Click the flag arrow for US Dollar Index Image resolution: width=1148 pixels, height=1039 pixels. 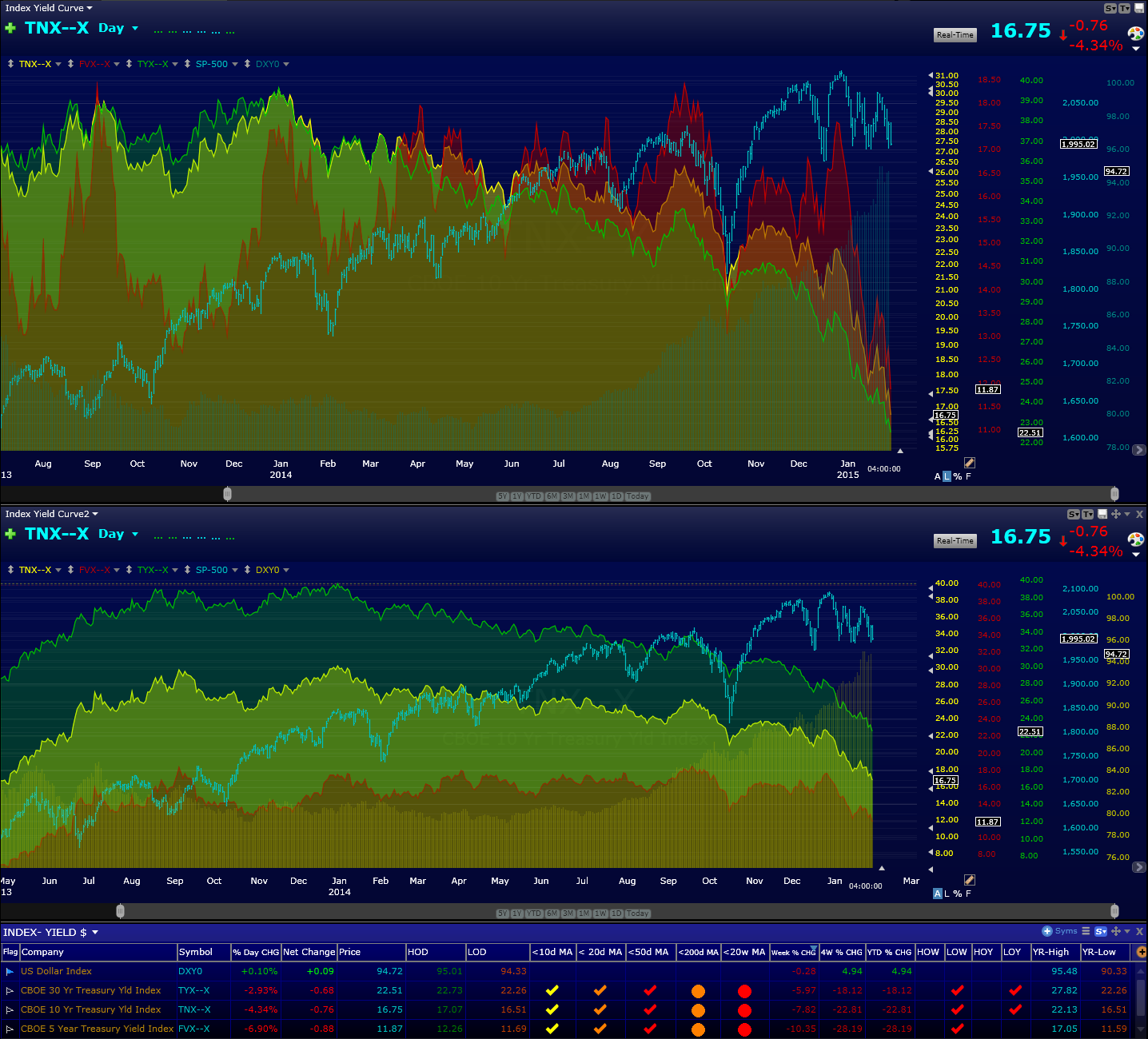10,972
